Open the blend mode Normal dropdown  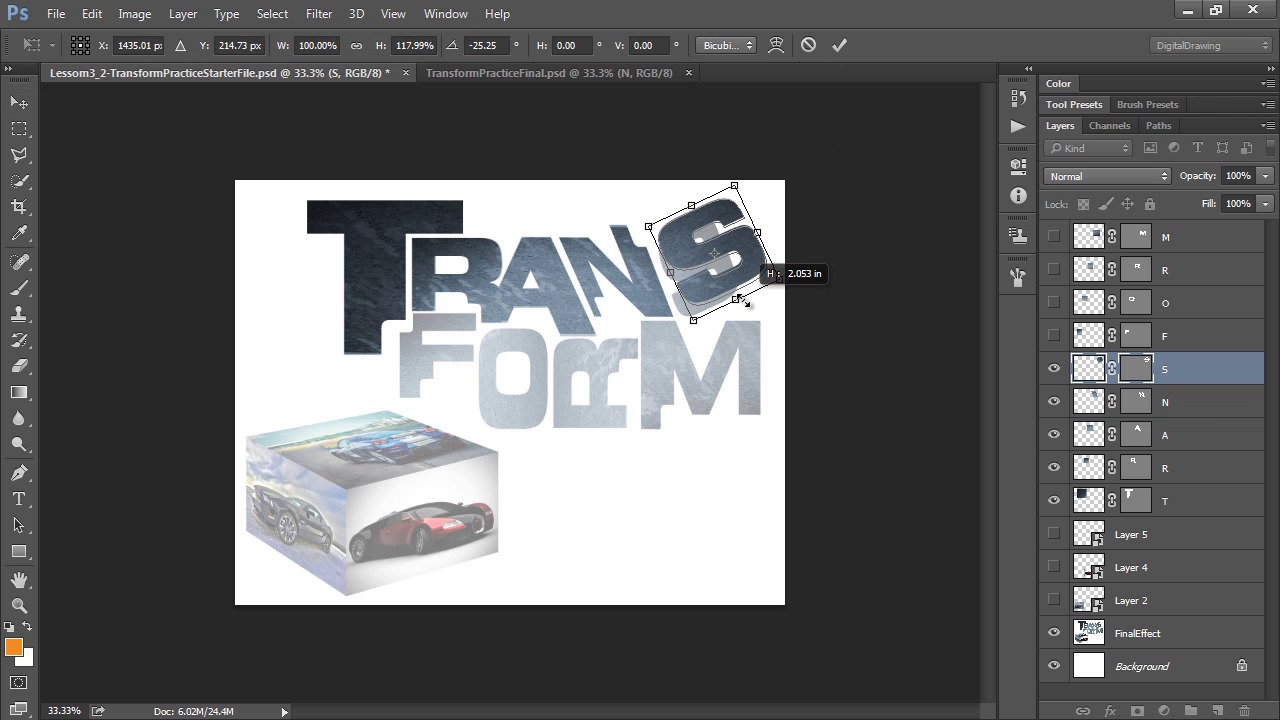pyautogui.click(x=1107, y=176)
